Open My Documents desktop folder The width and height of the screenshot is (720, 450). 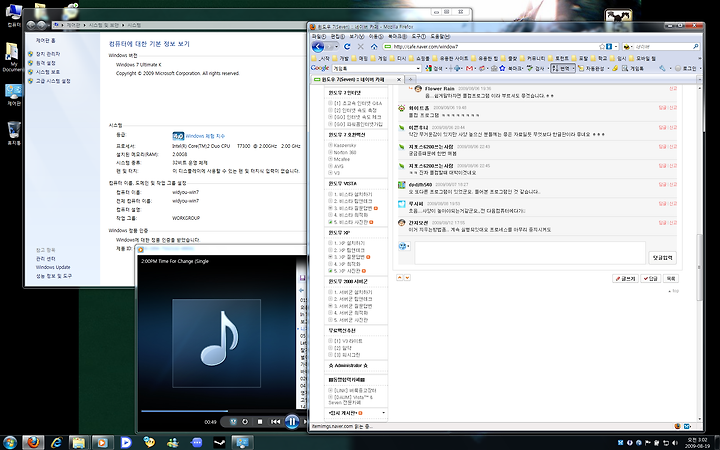click(12, 56)
